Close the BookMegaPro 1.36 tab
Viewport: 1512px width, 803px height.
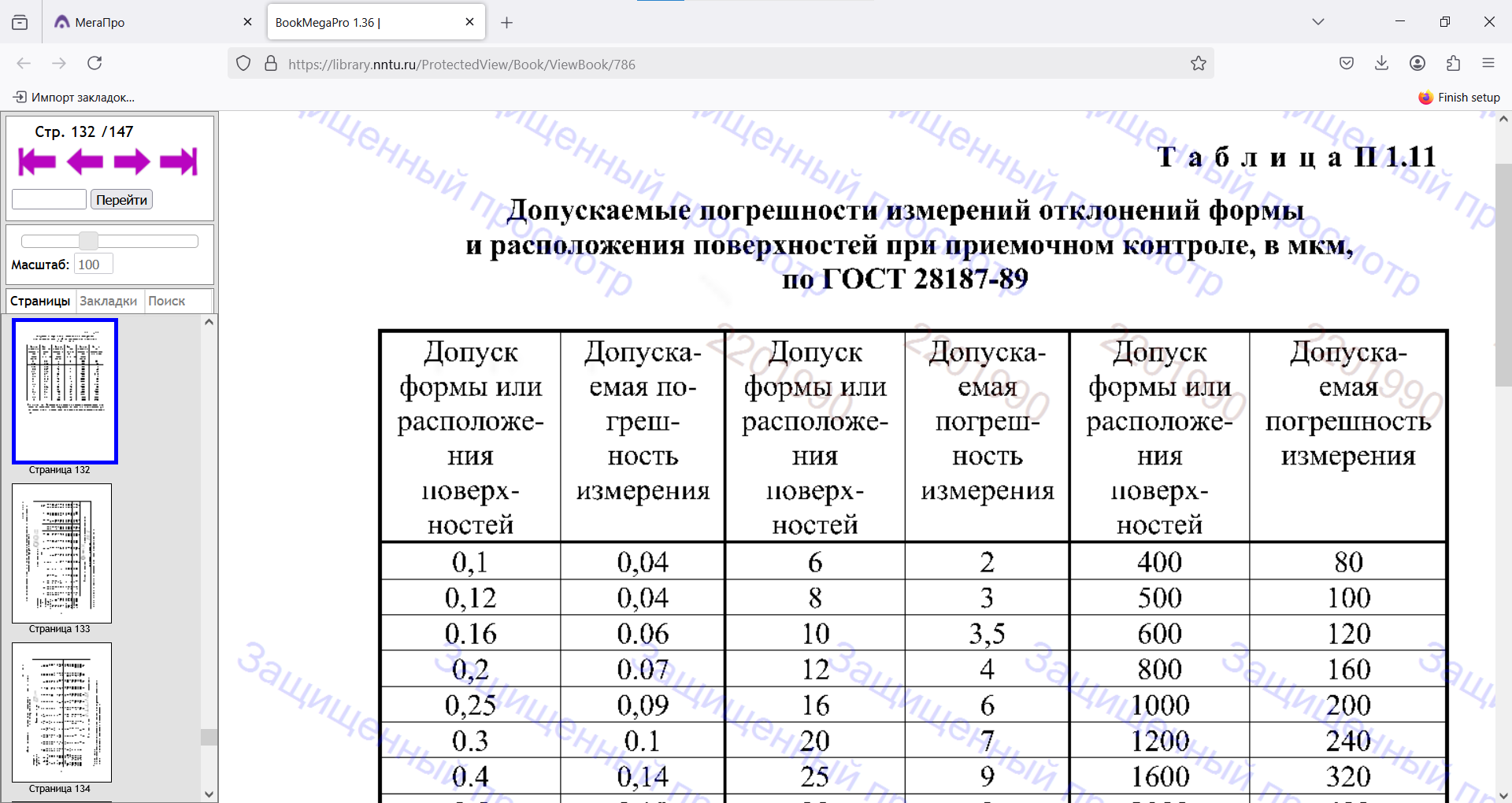pos(469,22)
